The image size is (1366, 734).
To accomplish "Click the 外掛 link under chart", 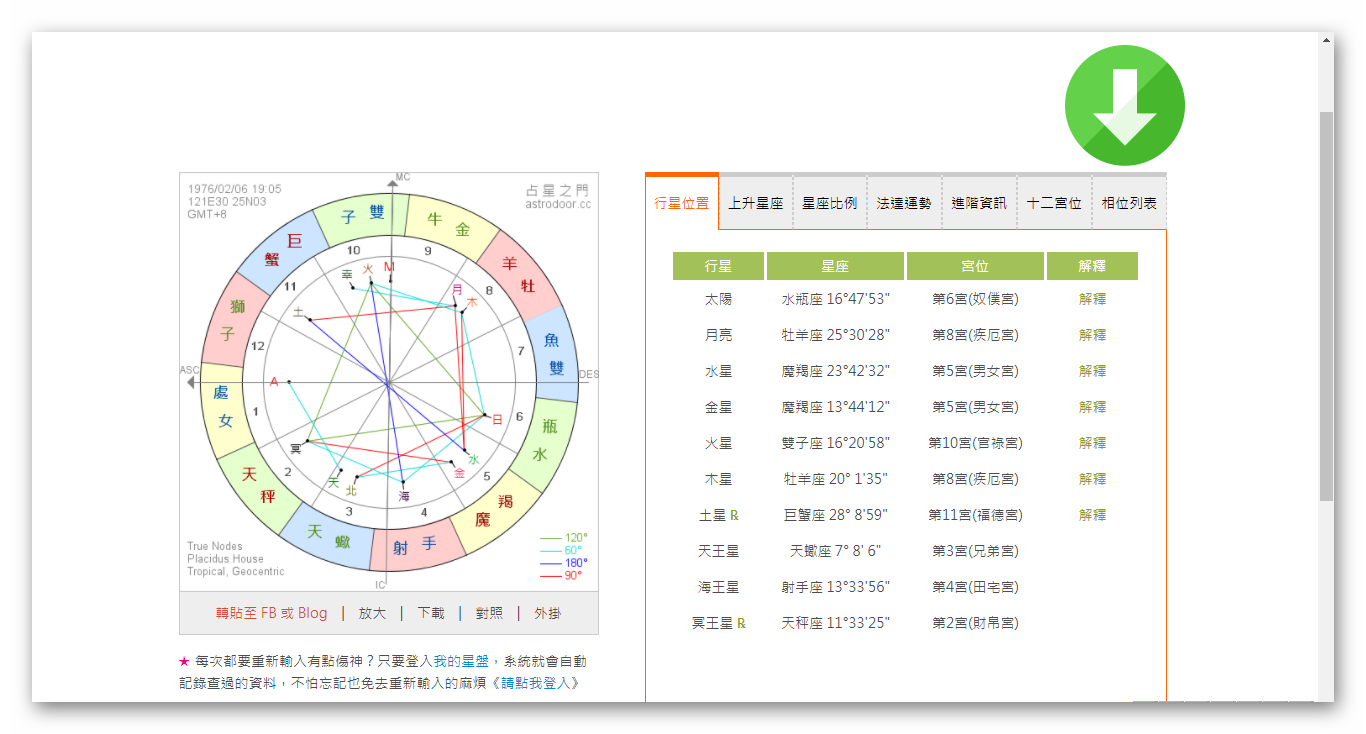I will (x=548, y=613).
